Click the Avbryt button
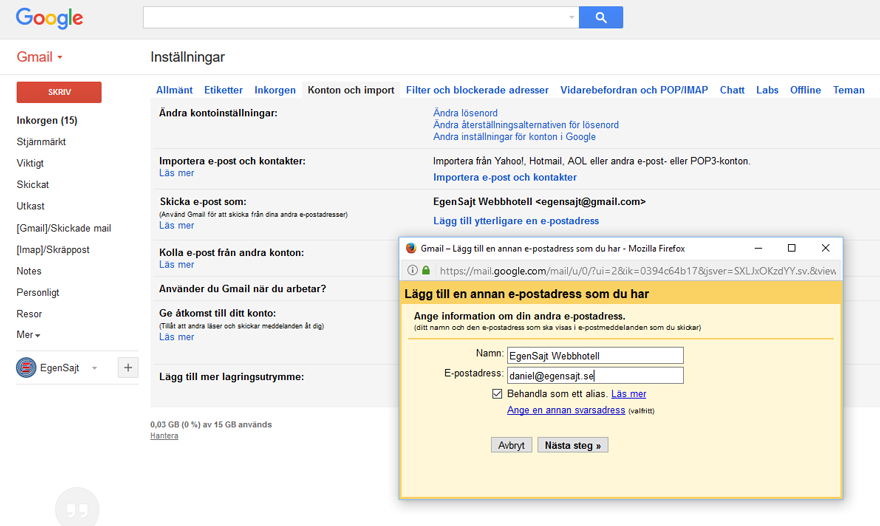Viewport: 880px width, 526px height. [511, 445]
